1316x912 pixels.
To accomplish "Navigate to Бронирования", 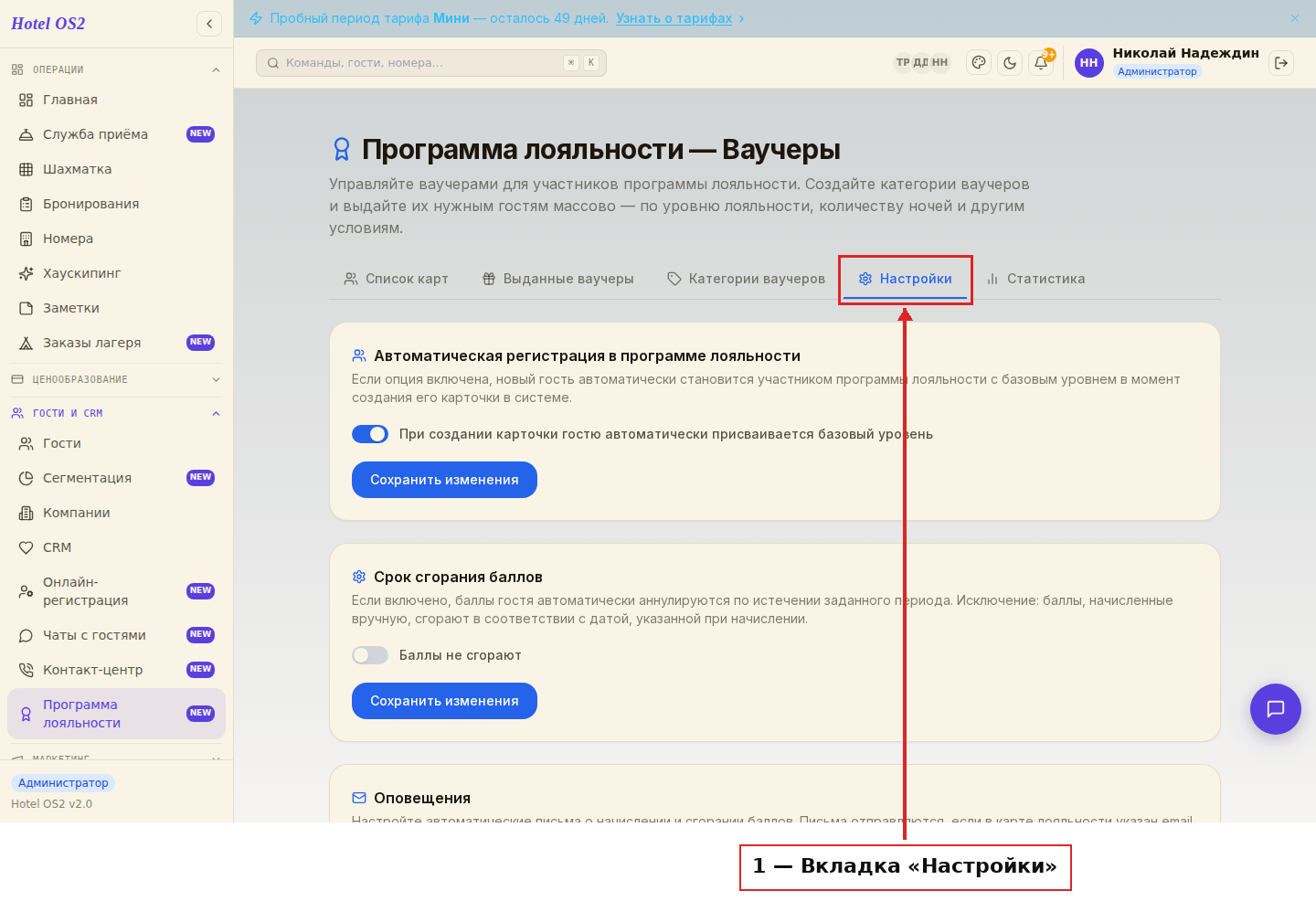I will 116,204.
